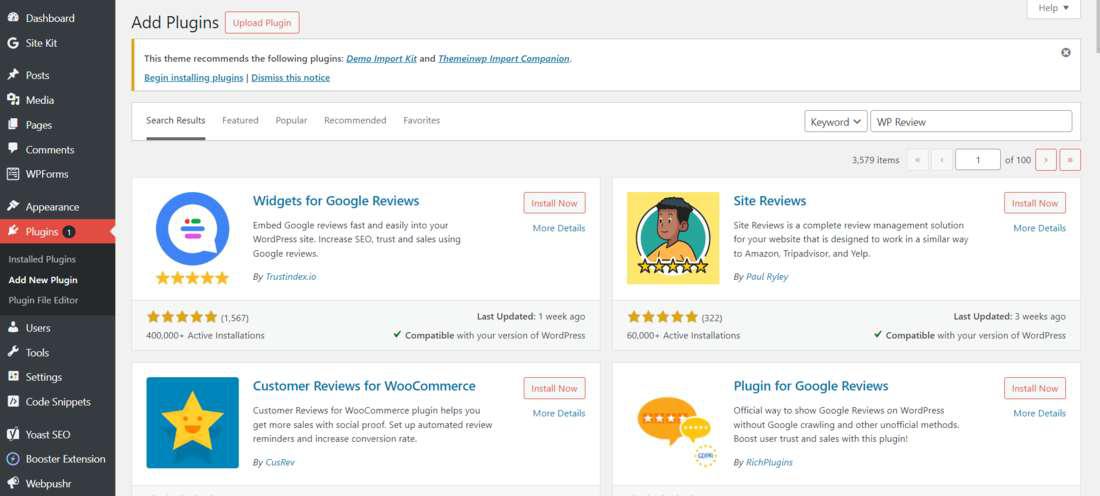This screenshot has width=1100, height=496.
Task: Jump to last page of results
Action: (x=1070, y=160)
